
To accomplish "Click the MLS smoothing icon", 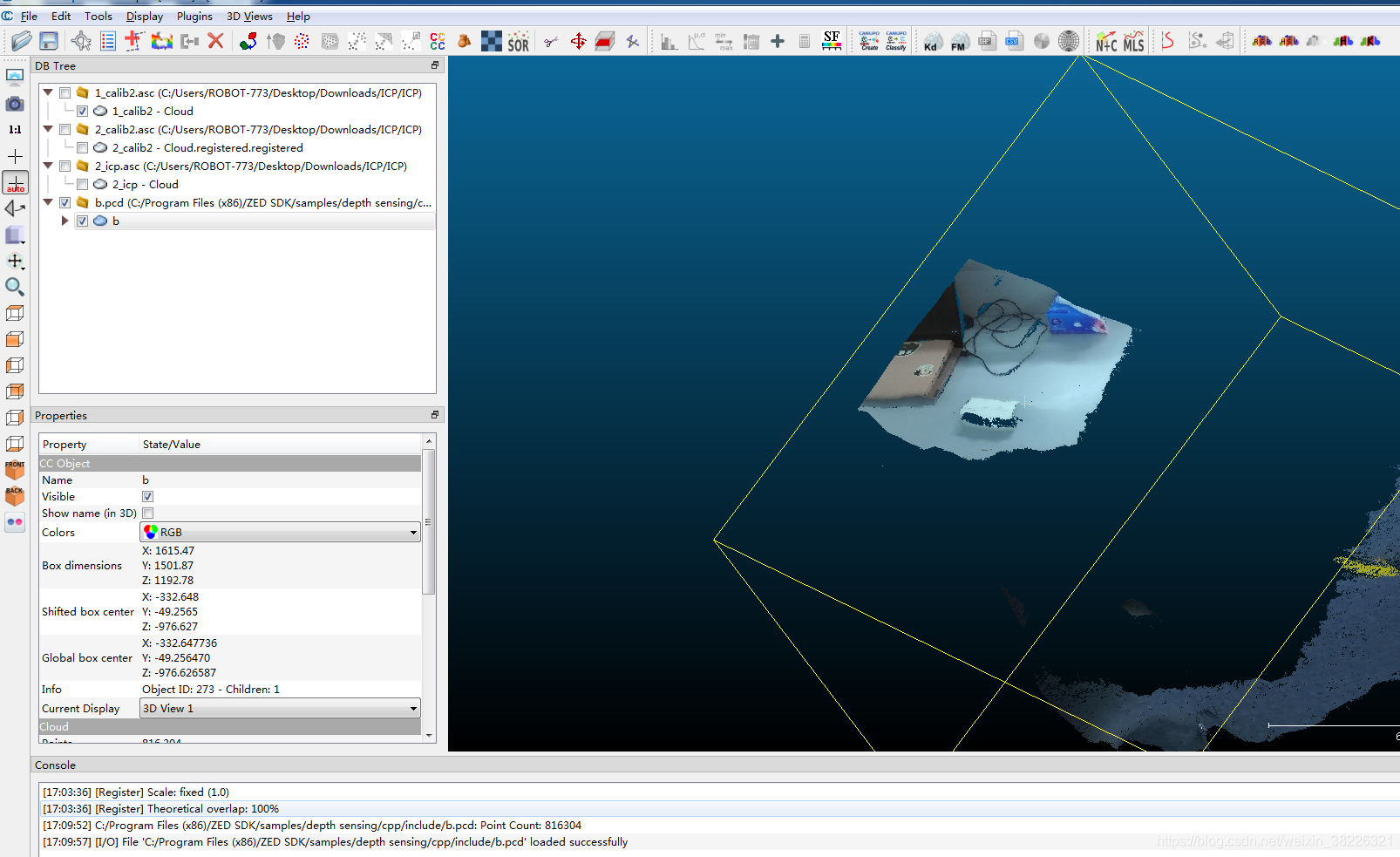I will [x=1133, y=41].
